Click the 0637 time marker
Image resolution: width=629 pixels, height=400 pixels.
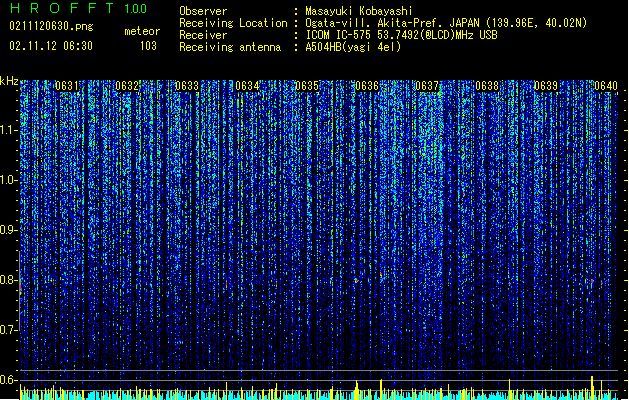click(x=427, y=86)
